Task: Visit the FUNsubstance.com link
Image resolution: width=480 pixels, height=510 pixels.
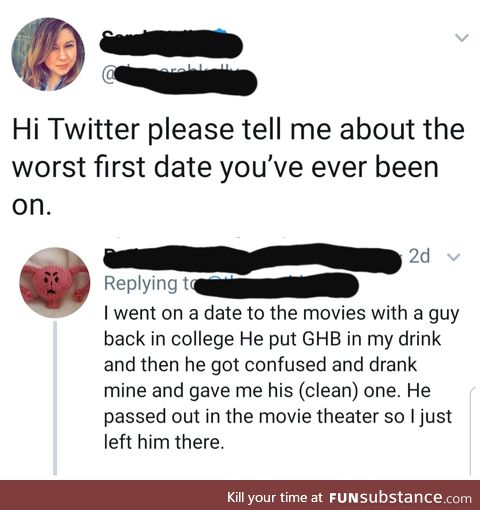Action: (x=400, y=498)
